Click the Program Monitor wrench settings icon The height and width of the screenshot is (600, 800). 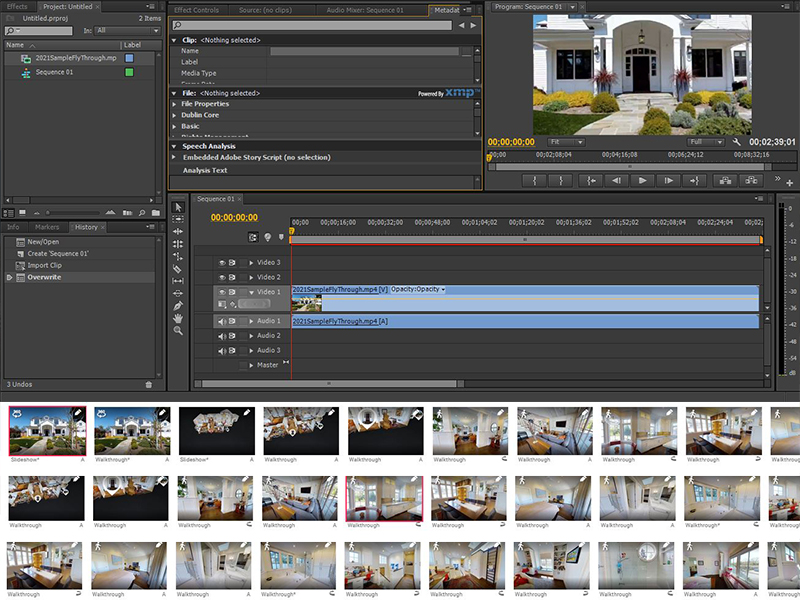pos(737,142)
